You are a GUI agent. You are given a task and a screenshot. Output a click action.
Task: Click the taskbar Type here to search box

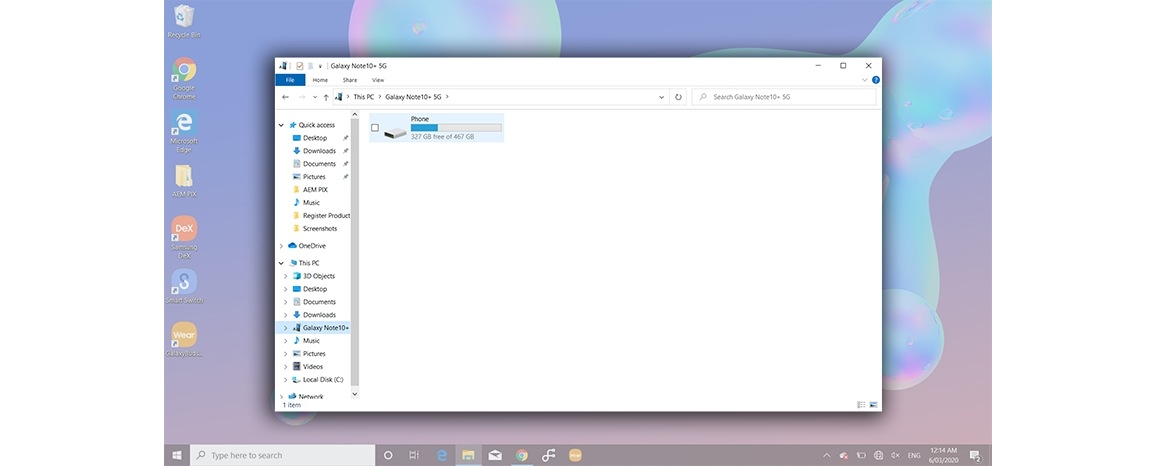point(283,455)
